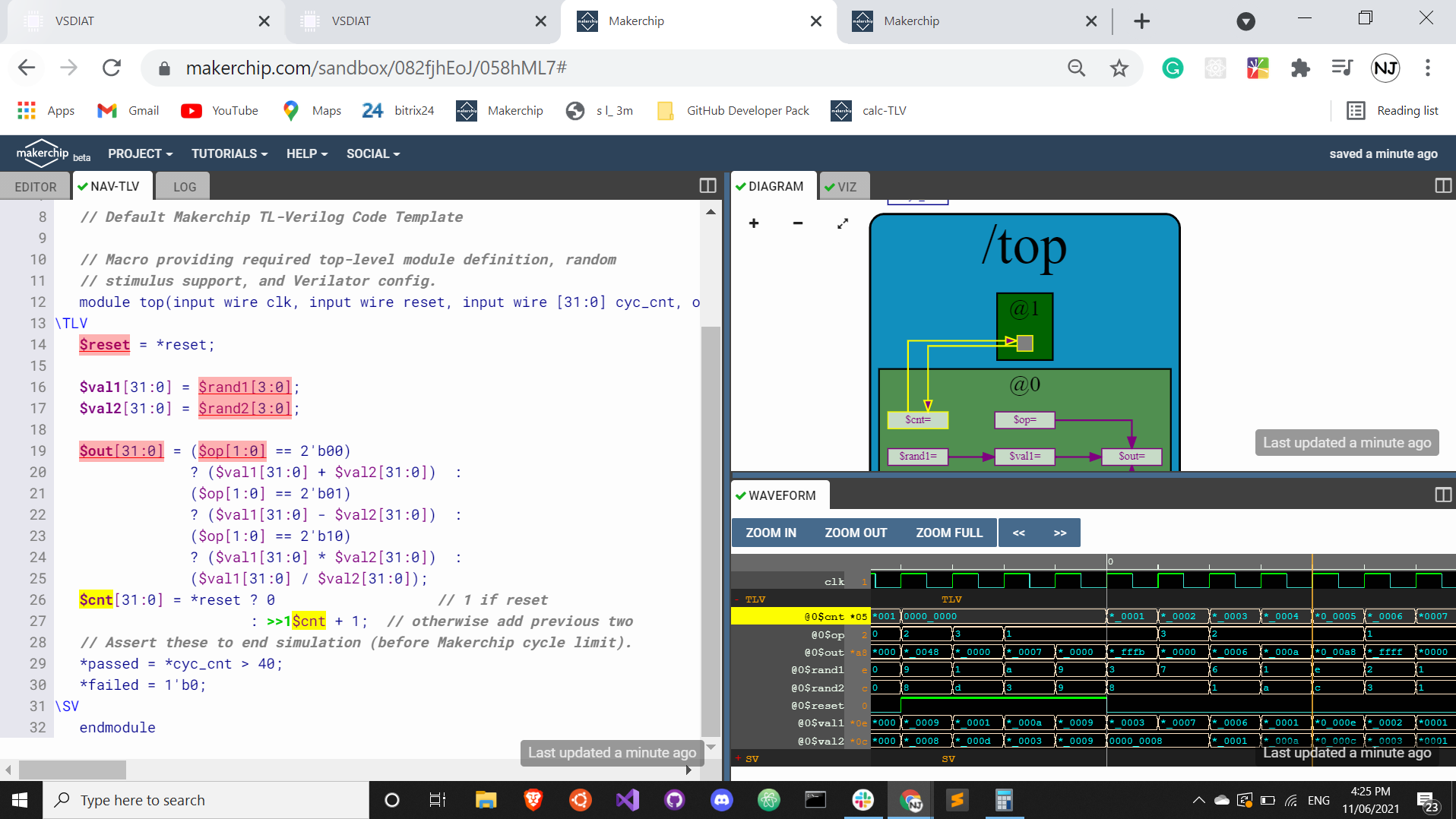The width and height of the screenshot is (1456, 819).
Task: Expand the diagram to full screen
Action: tap(843, 223)
